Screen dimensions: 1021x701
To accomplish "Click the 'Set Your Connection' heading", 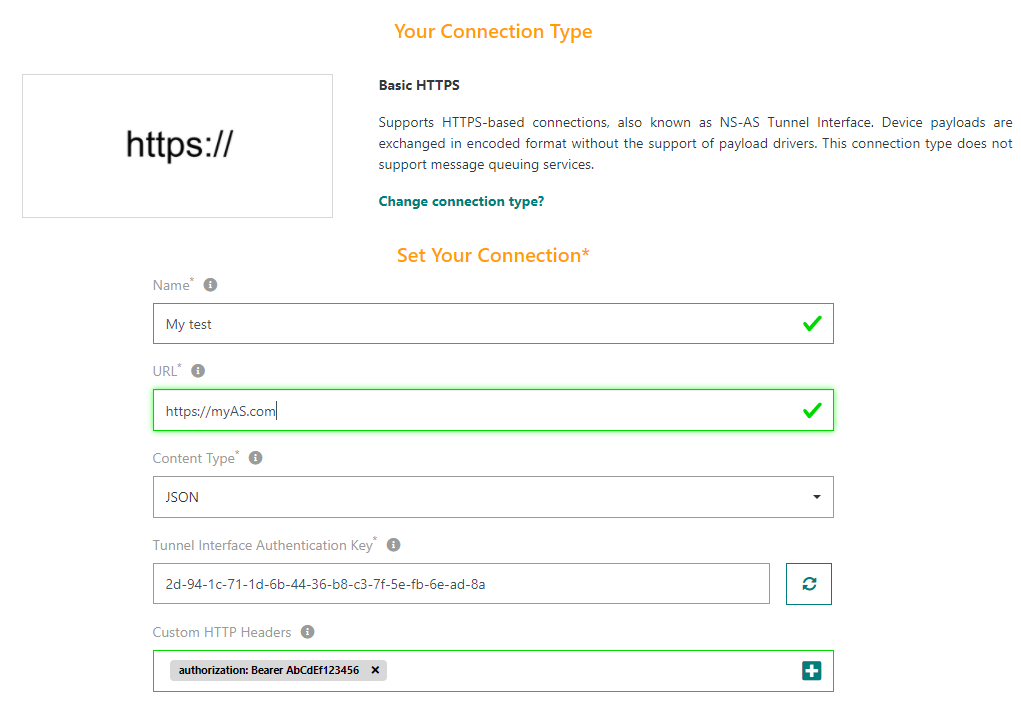I will coord(493,256).
